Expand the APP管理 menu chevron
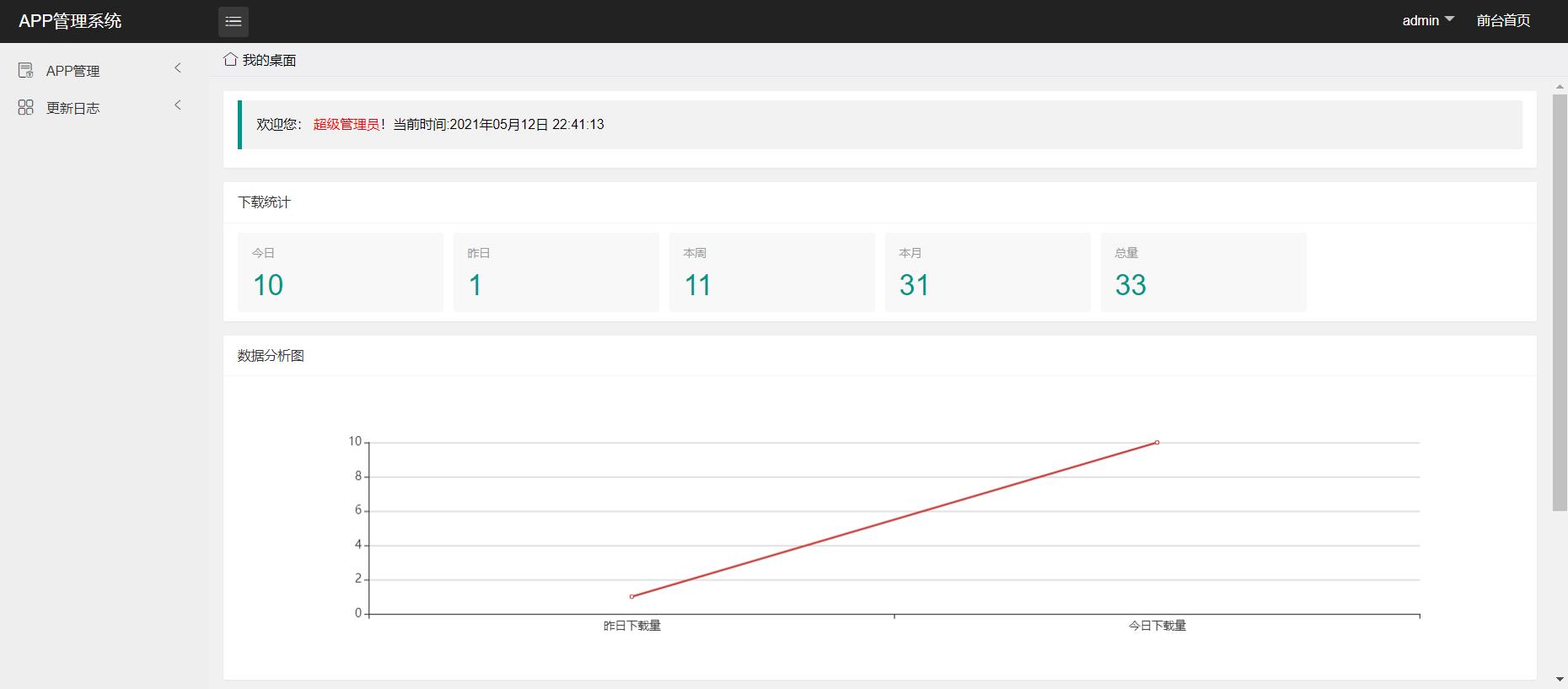This screenshot has width=1568, height=689. click(x=178, y=68)
